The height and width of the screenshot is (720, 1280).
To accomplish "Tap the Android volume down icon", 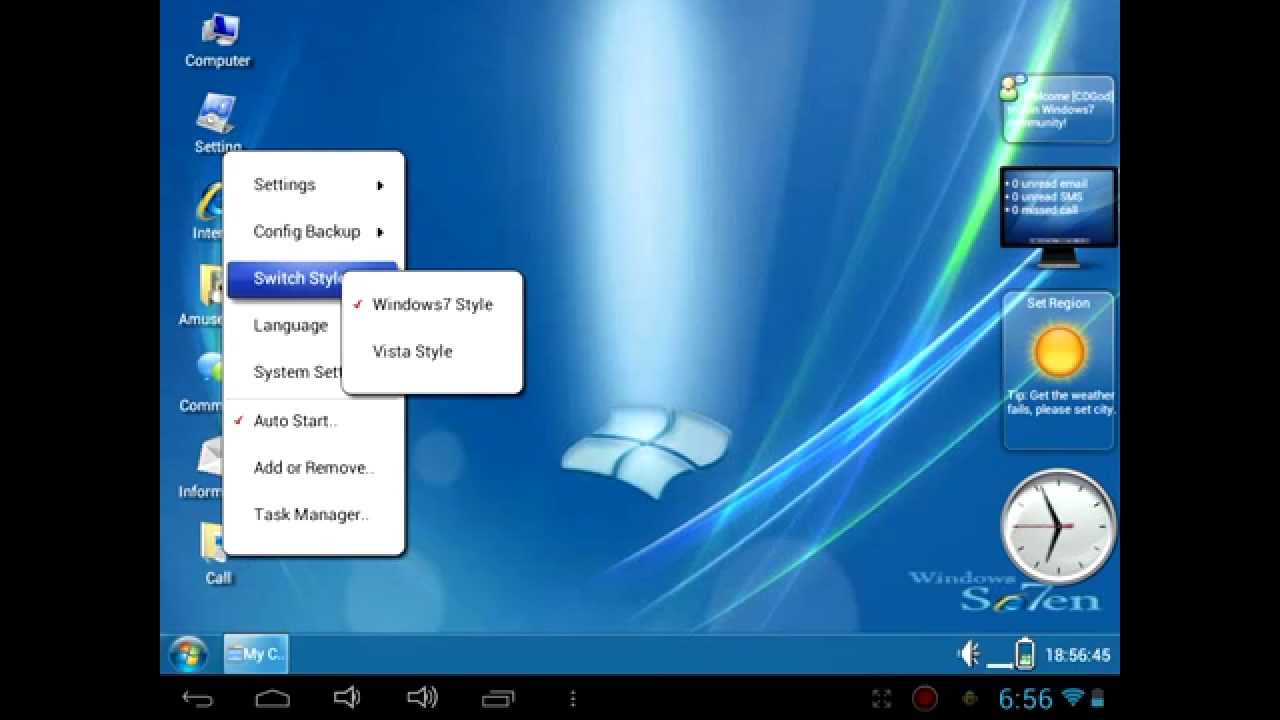I will tap(347, 697).
